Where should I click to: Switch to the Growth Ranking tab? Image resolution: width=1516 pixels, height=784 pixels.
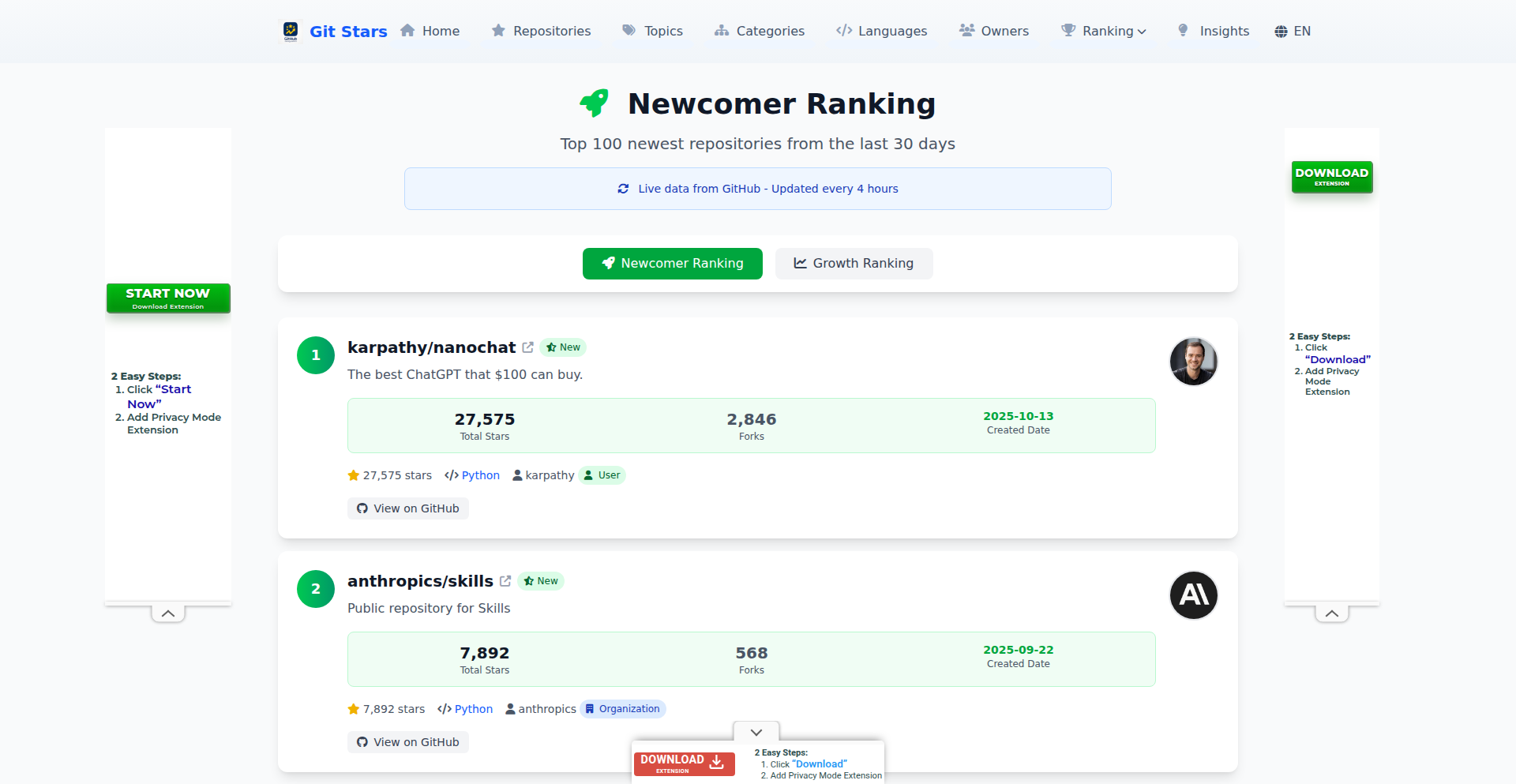pyautogui.click(x=854, y=264)
